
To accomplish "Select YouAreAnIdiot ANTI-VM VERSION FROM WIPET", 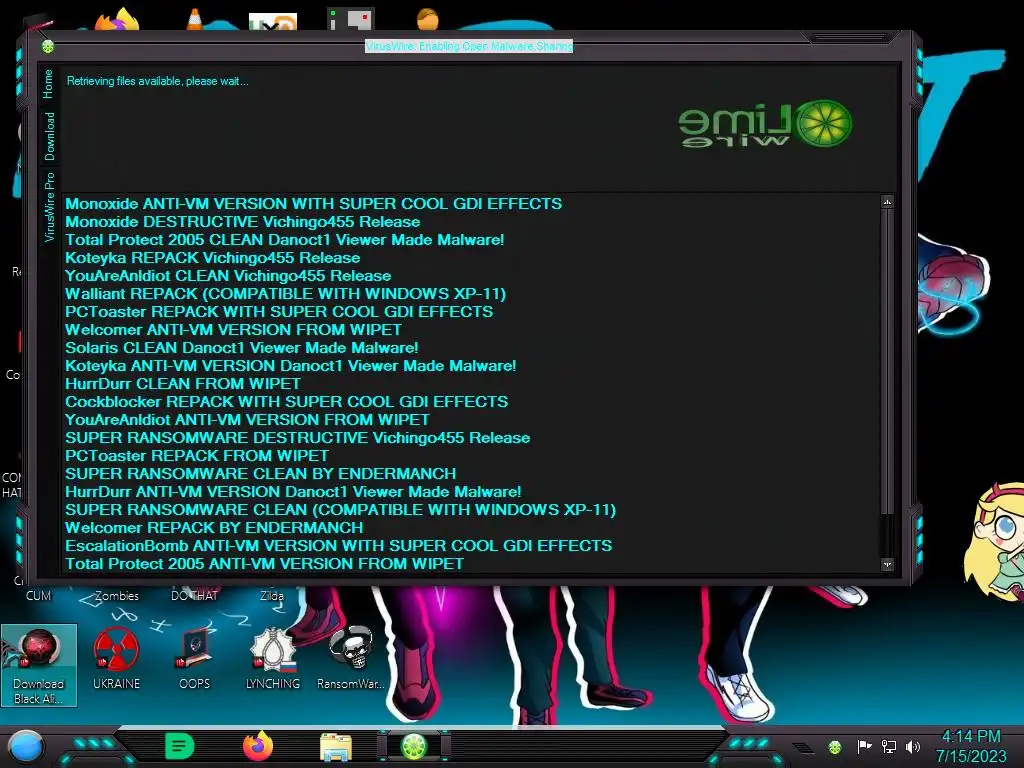I will pos(247,420).
